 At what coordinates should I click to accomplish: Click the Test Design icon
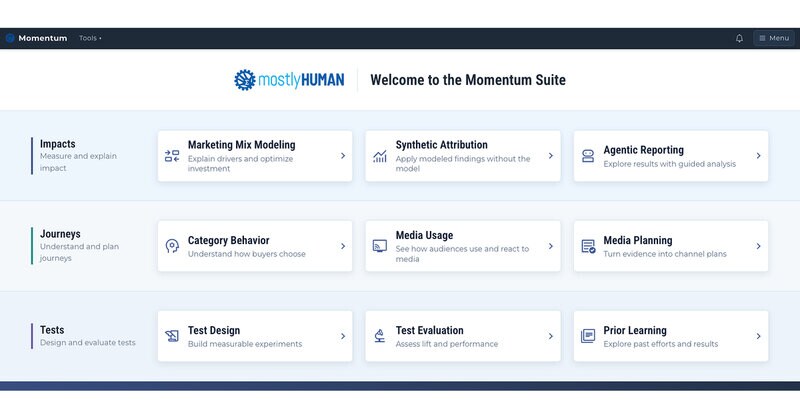[x=172, y=336]
